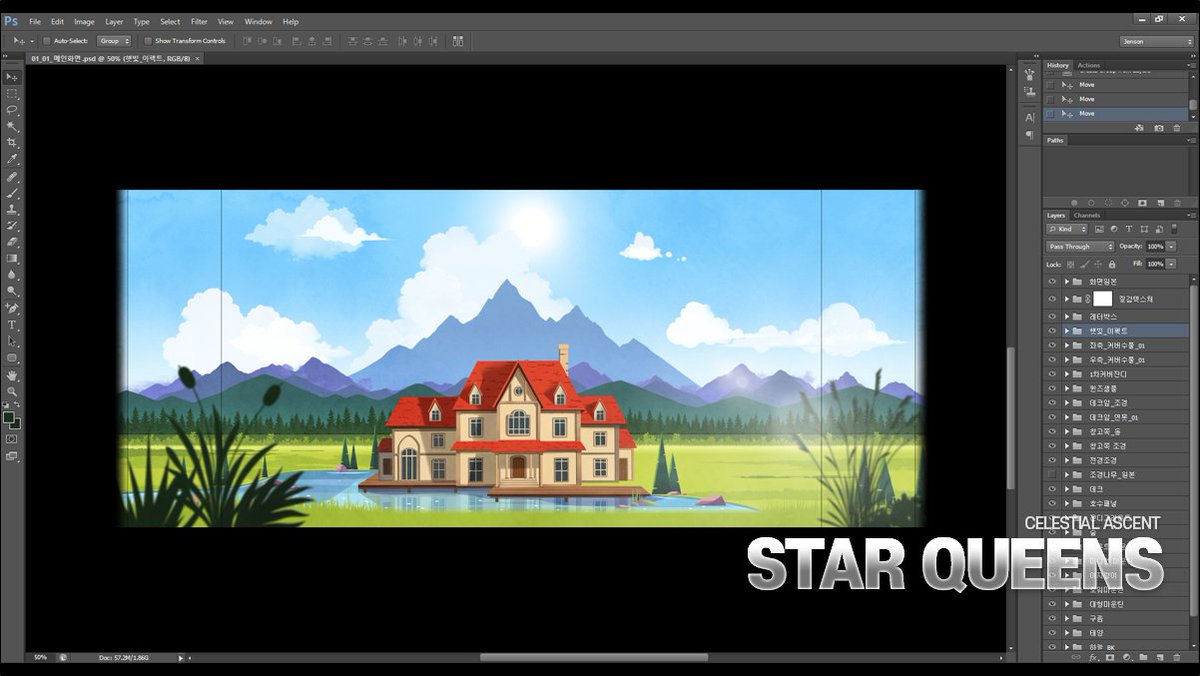The width and height of the screenshot is (1200, 676).
Task: Select the Eyedropper tool
Action: (x=12, y=159)
